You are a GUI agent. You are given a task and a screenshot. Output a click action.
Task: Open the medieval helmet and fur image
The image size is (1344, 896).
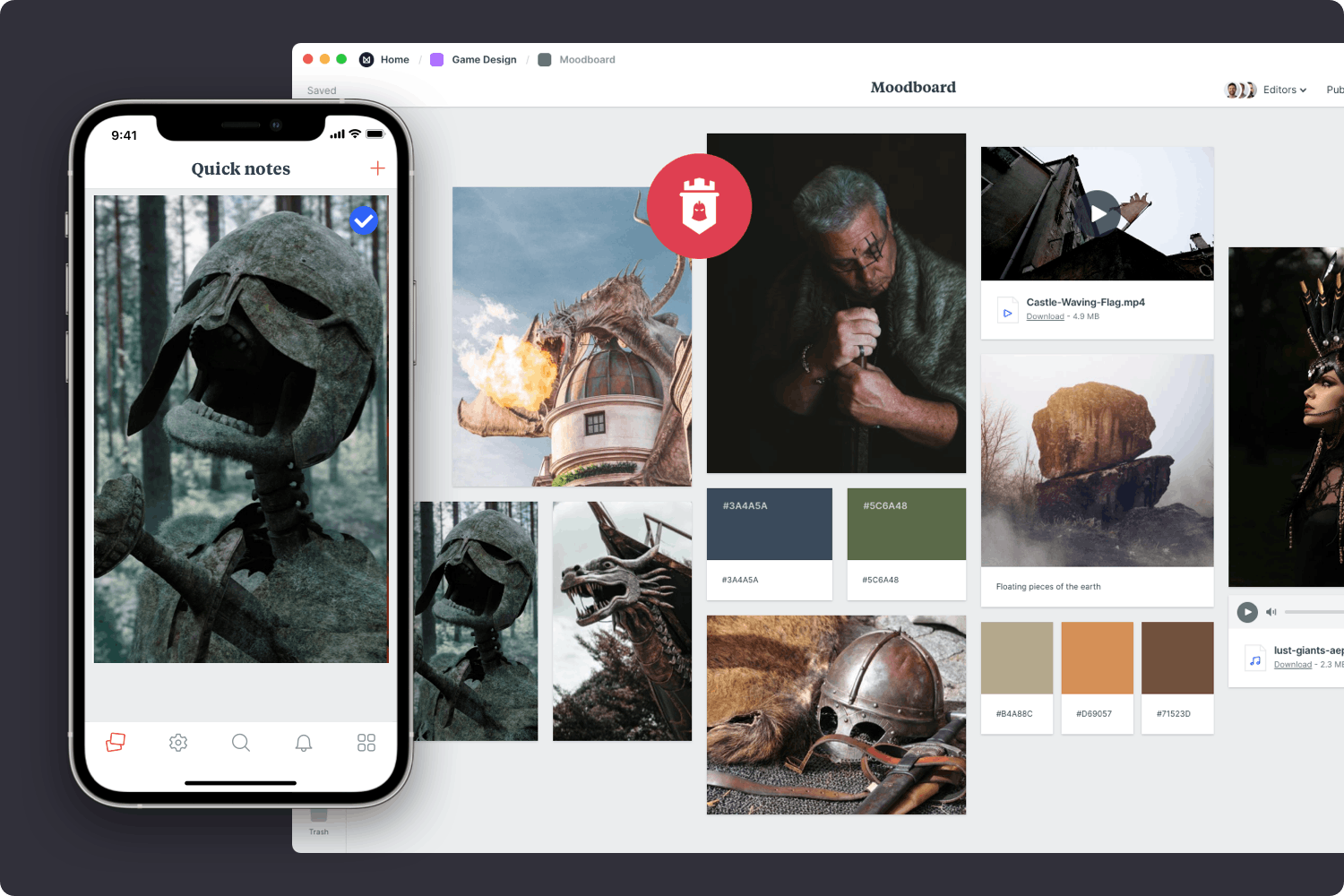coord(836,715)
